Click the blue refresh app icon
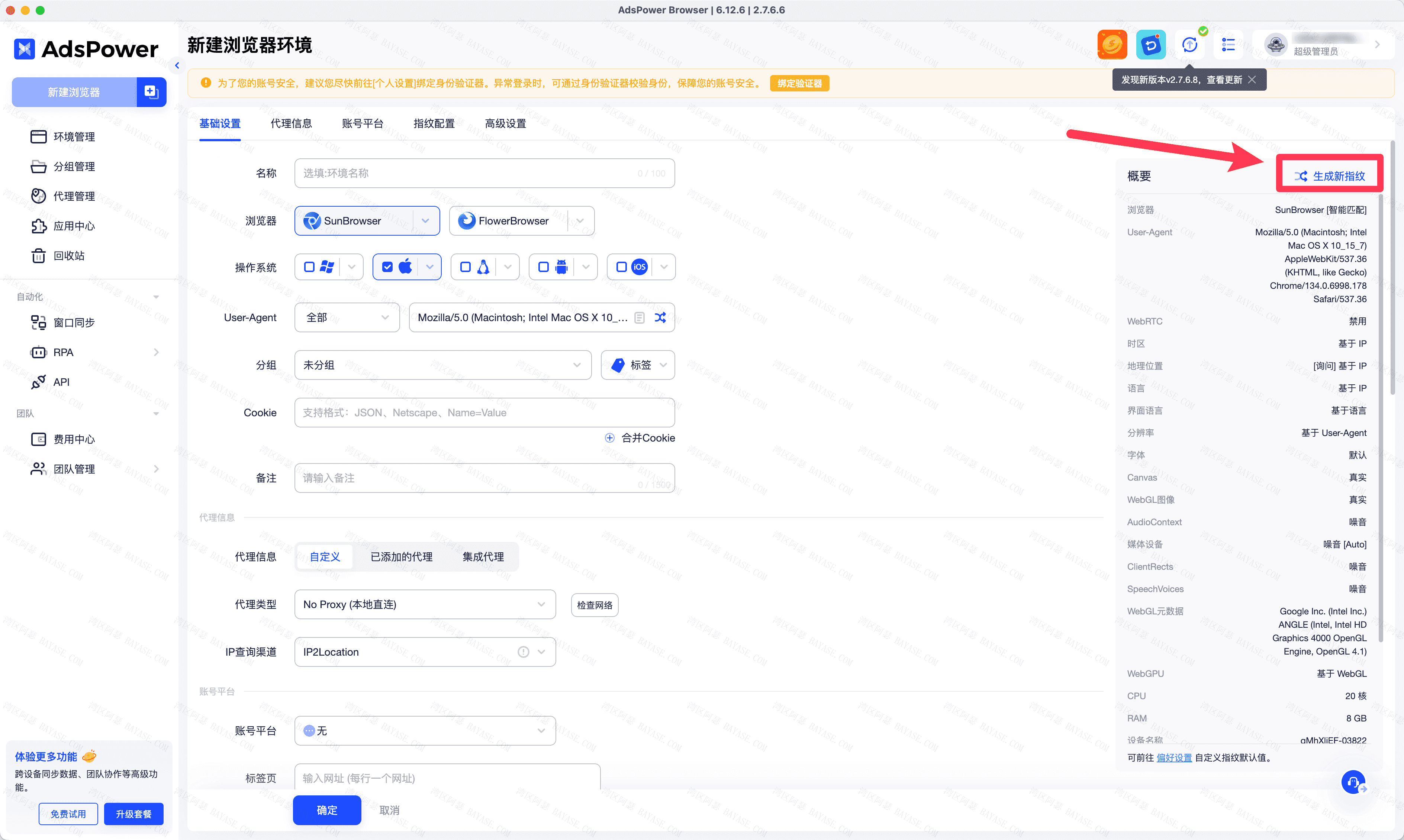Viewport: 1404px width, 840px height. [x=1150, y=45]
